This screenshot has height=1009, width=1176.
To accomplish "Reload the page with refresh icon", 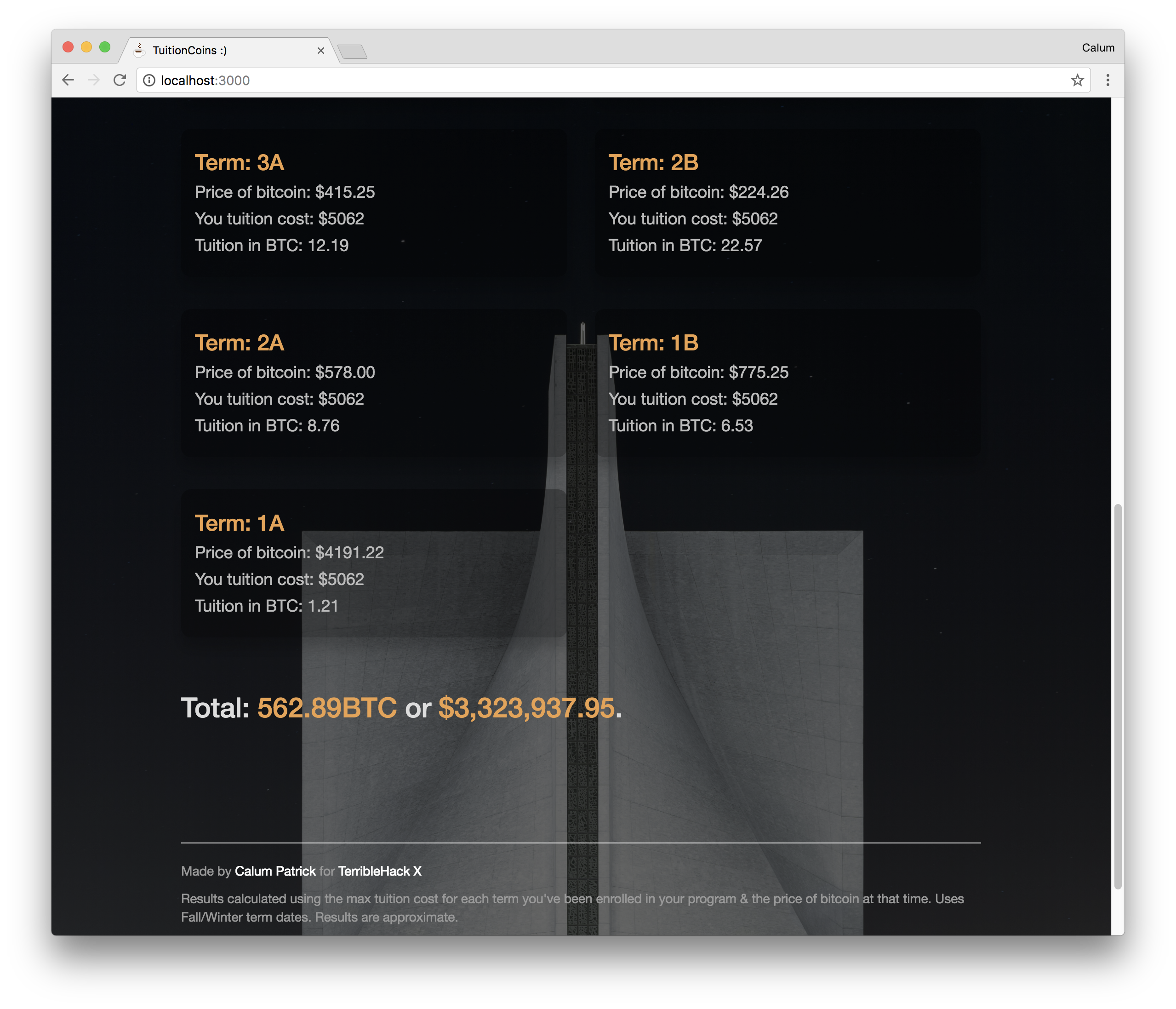I will (119, 80).
